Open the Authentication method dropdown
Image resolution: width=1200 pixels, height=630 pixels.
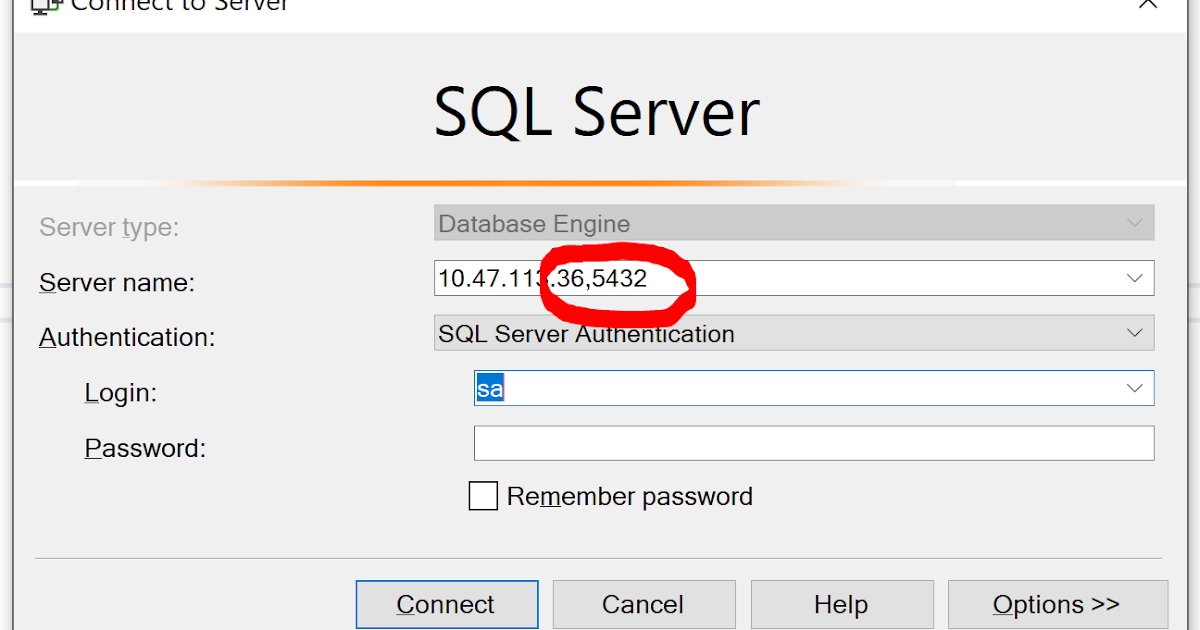click(1135, 333)
